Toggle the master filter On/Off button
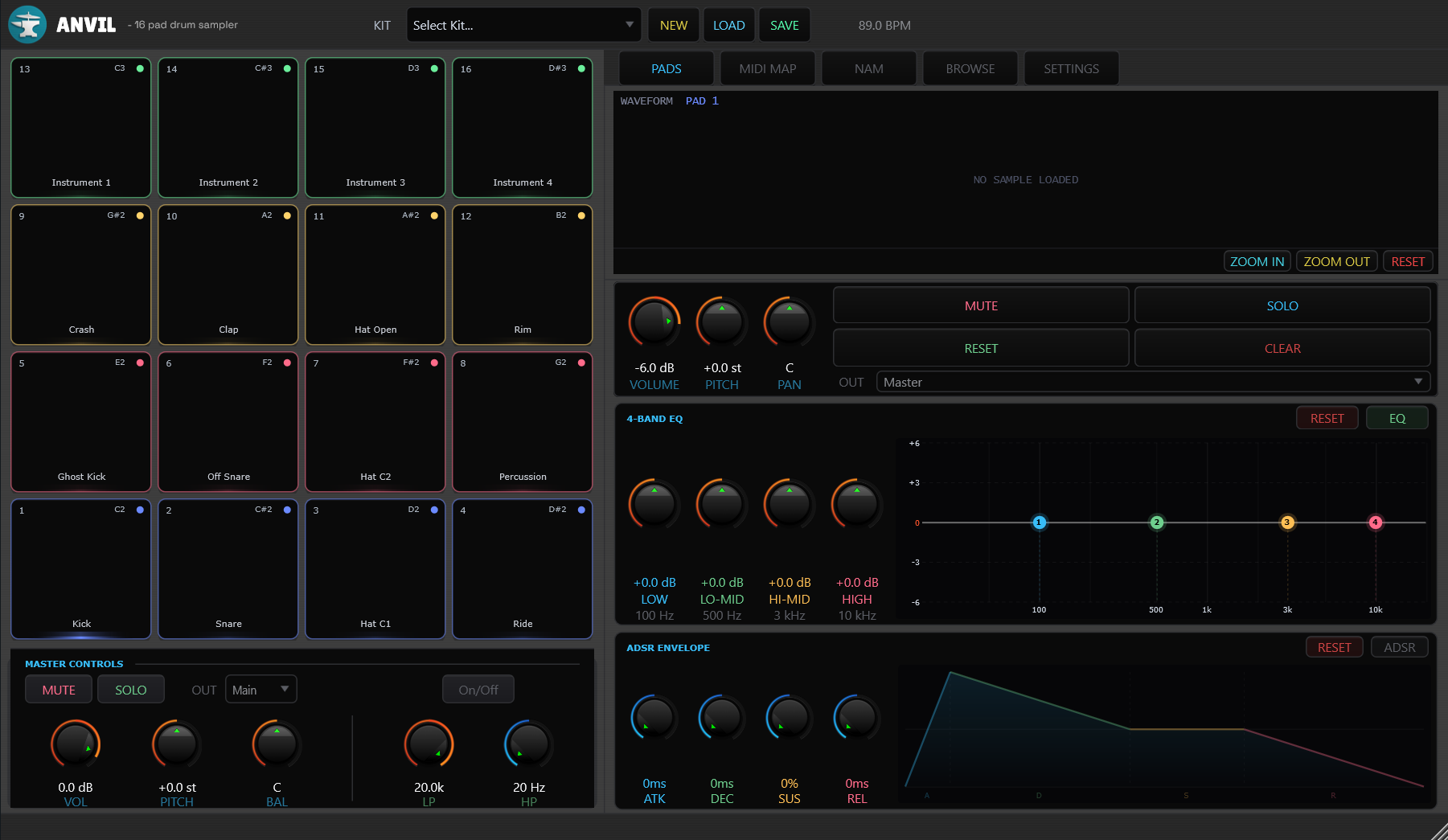Screen dimensions: 1448x840 [x=478, y=690]
